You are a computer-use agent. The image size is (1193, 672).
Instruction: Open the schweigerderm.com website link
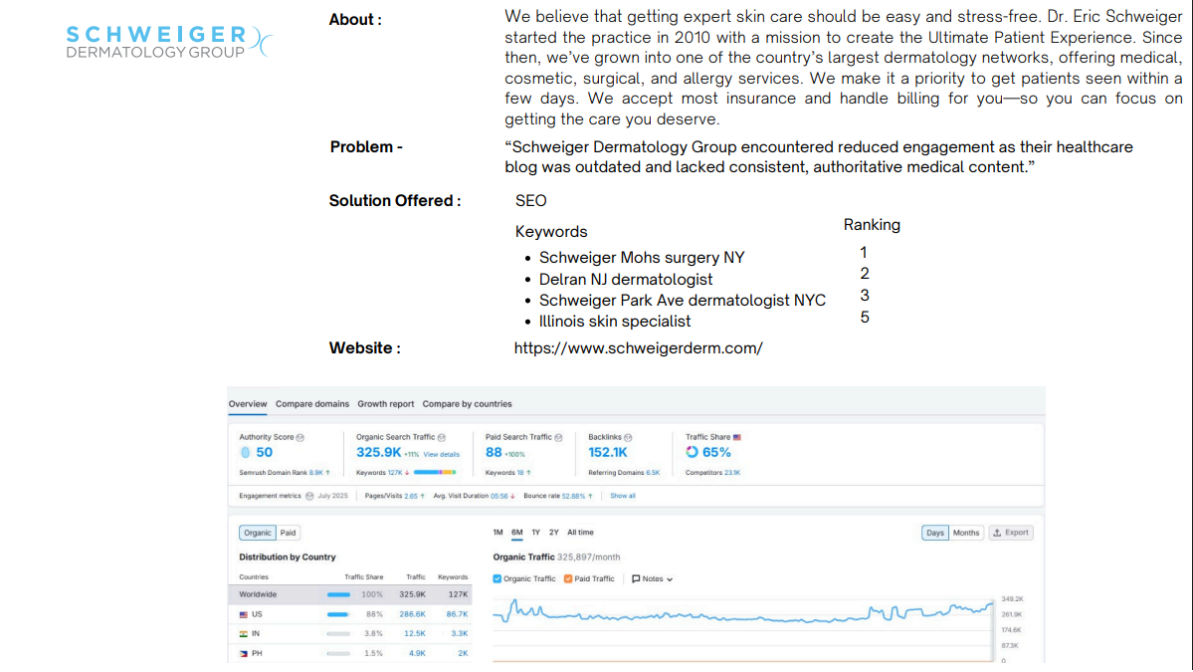(638, 349)
